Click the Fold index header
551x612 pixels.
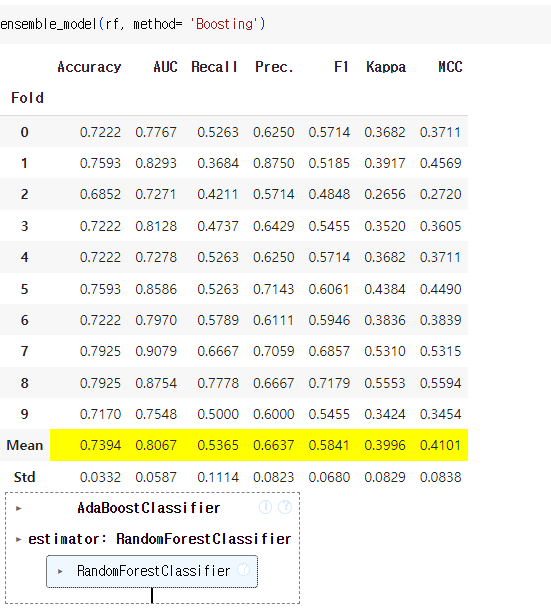pyautogui.click(x=27, y=98)
